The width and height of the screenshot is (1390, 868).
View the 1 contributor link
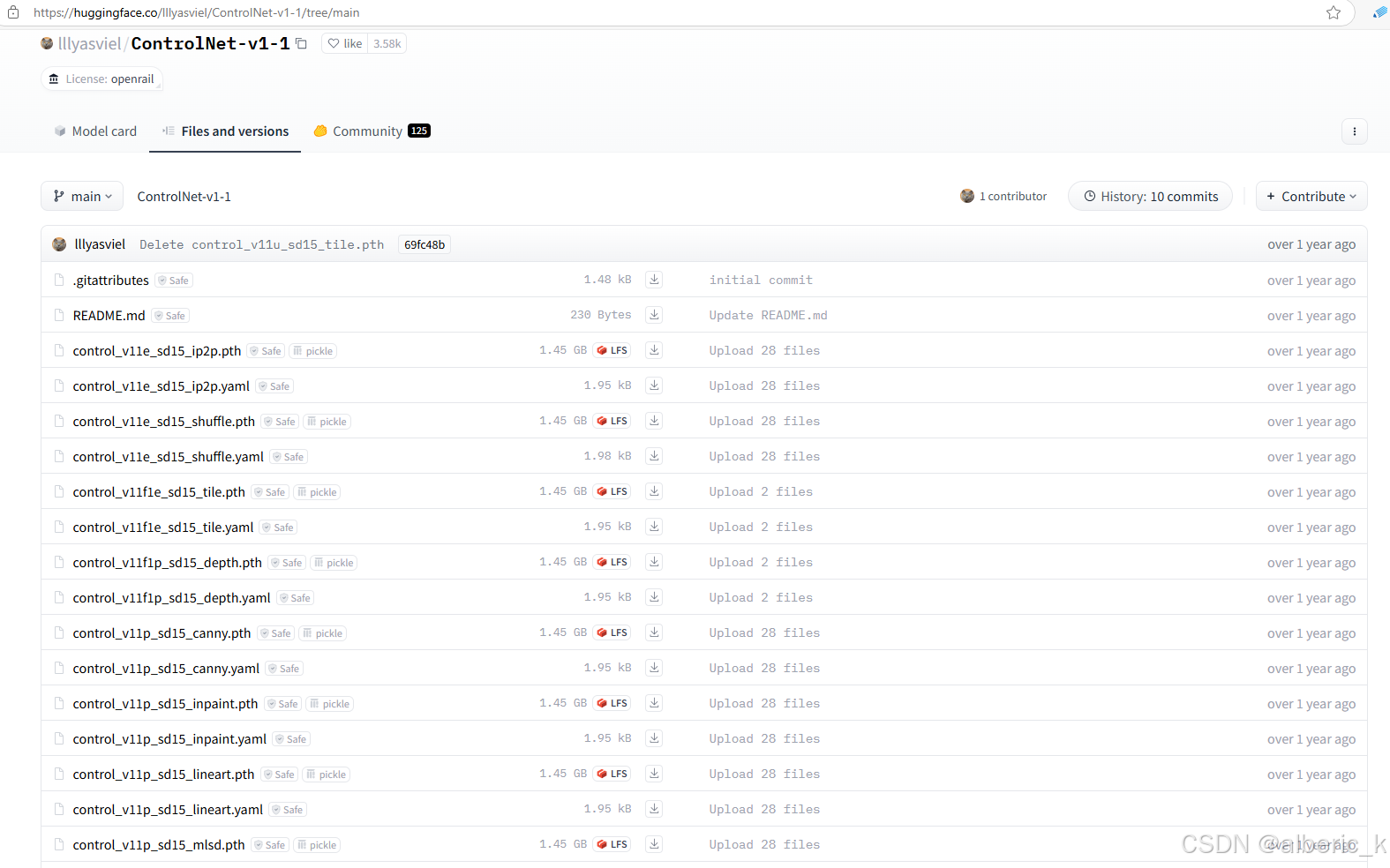1003,196
